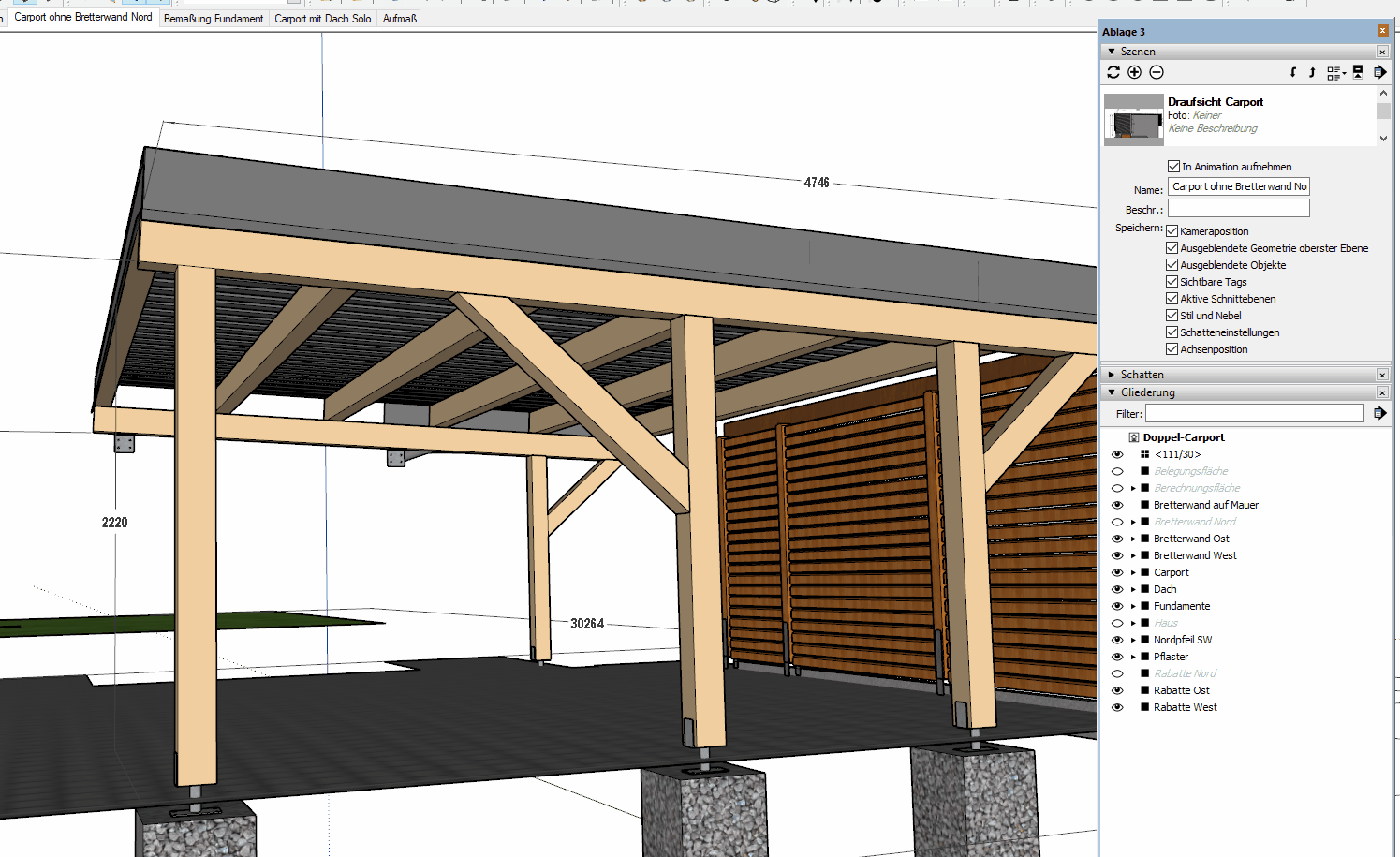Open the Szenen panel details menu arrow
Image resolution: width=1400 pixels, height=857 pixels.
pyautogui.click(x=1379, y=72)
